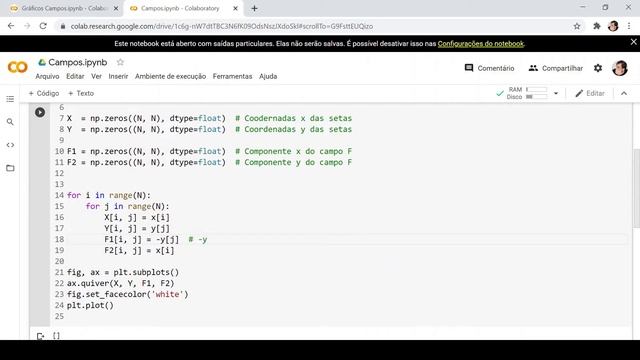Image resolution: width=640 pixels, height=360 pixels.
Task: Open the Ferramentas menu
Action: coord(232,76)
